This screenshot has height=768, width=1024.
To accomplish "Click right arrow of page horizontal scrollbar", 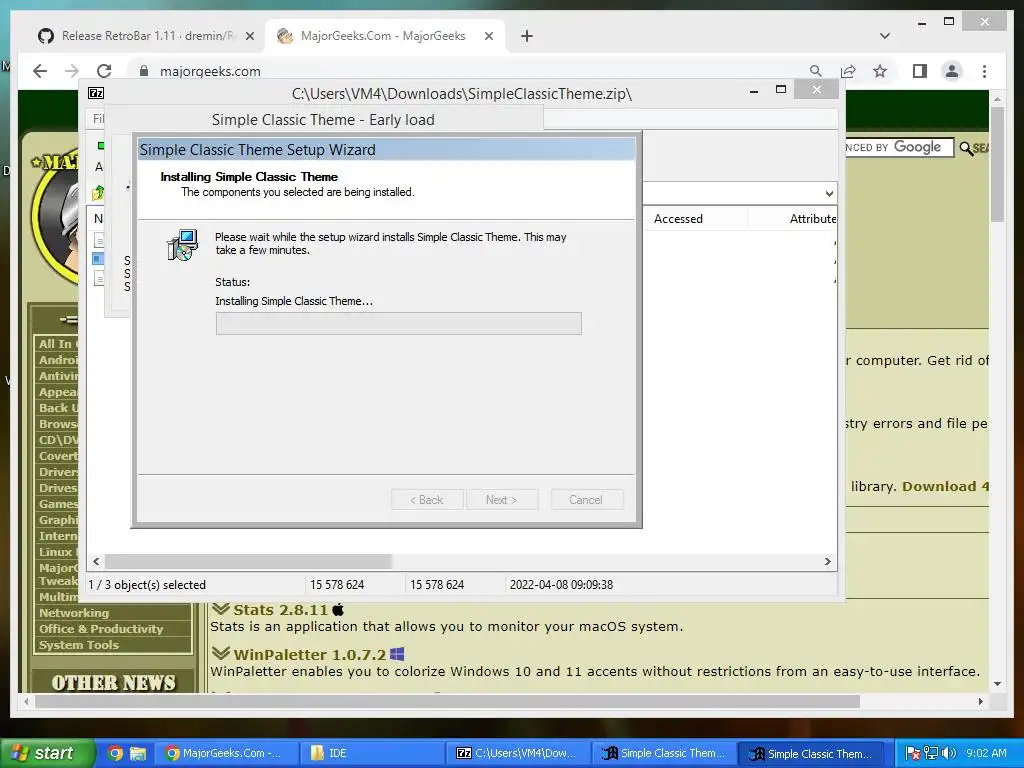I will (980, 701).
